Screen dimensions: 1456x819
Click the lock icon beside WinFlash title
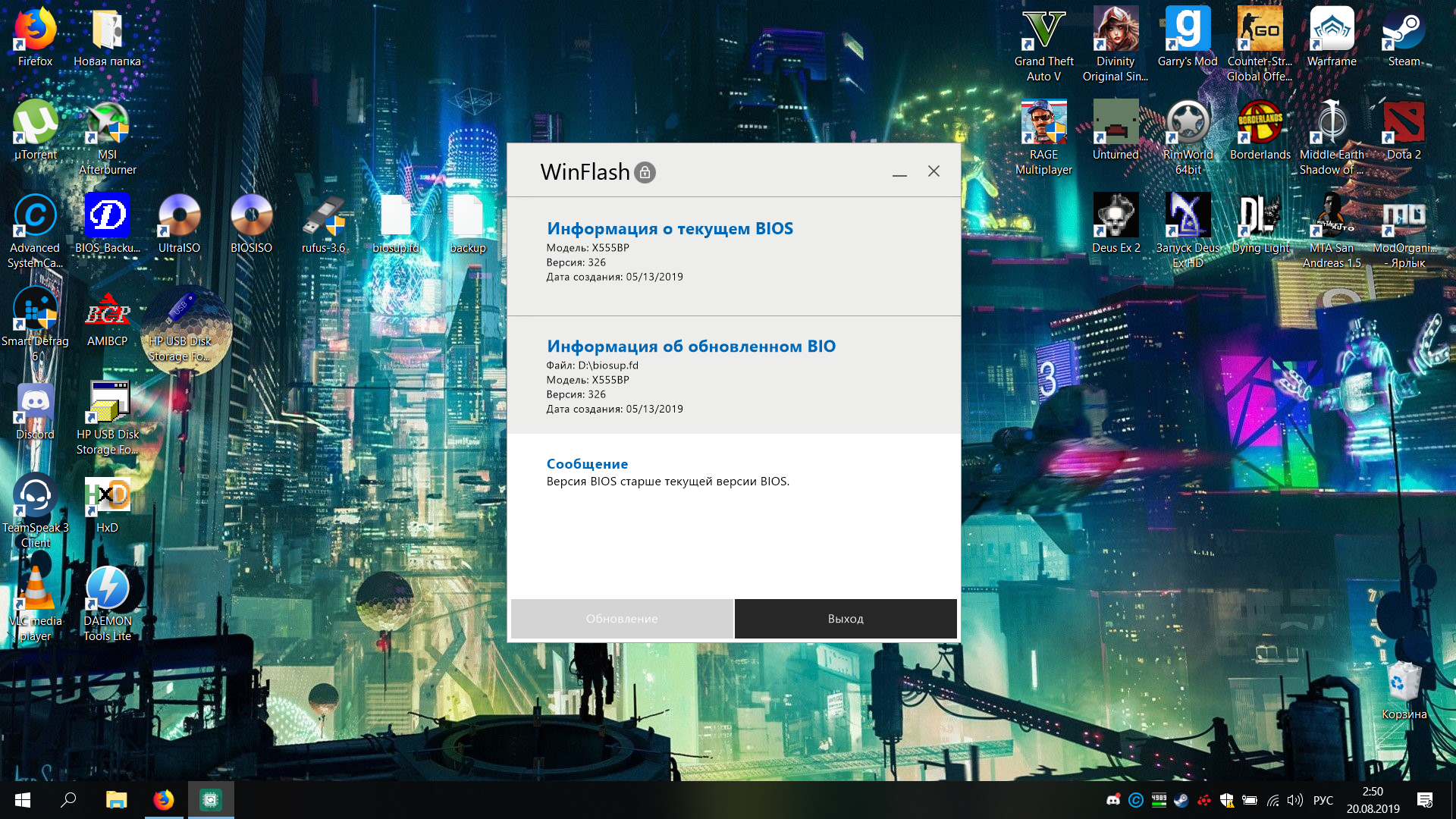click(x=645, y=173)
